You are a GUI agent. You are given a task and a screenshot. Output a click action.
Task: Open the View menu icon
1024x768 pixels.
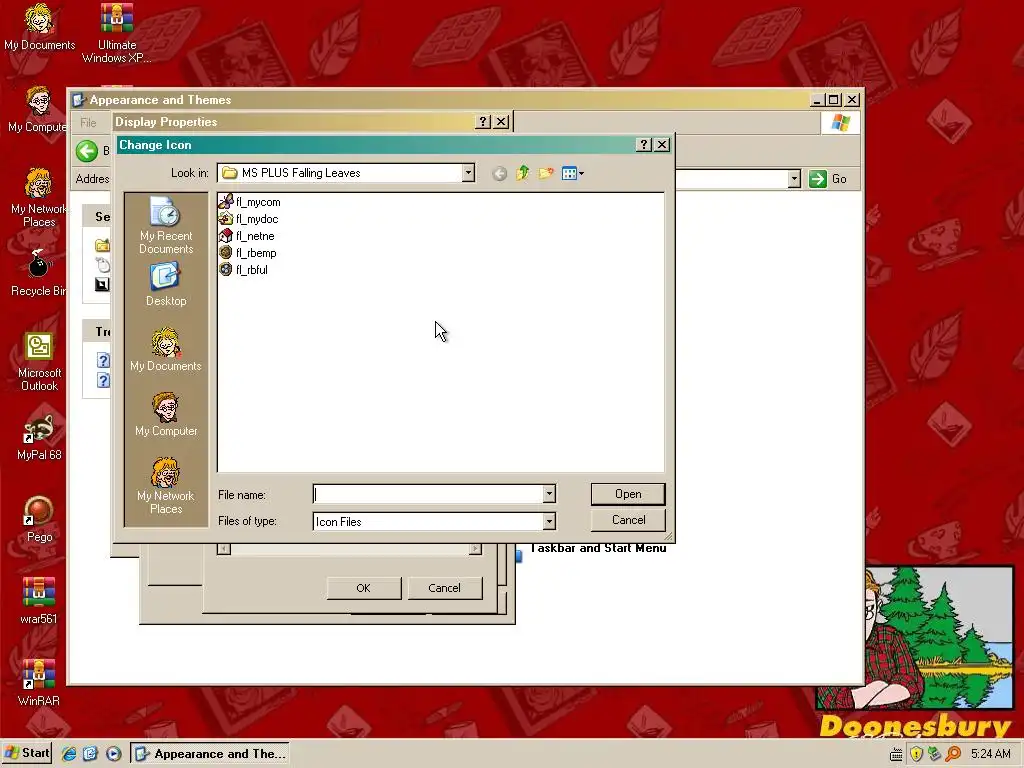[x=572, y=173]
